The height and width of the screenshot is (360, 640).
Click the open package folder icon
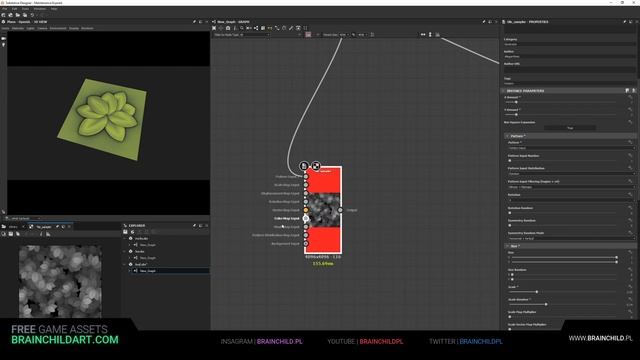tap(18, 15)
